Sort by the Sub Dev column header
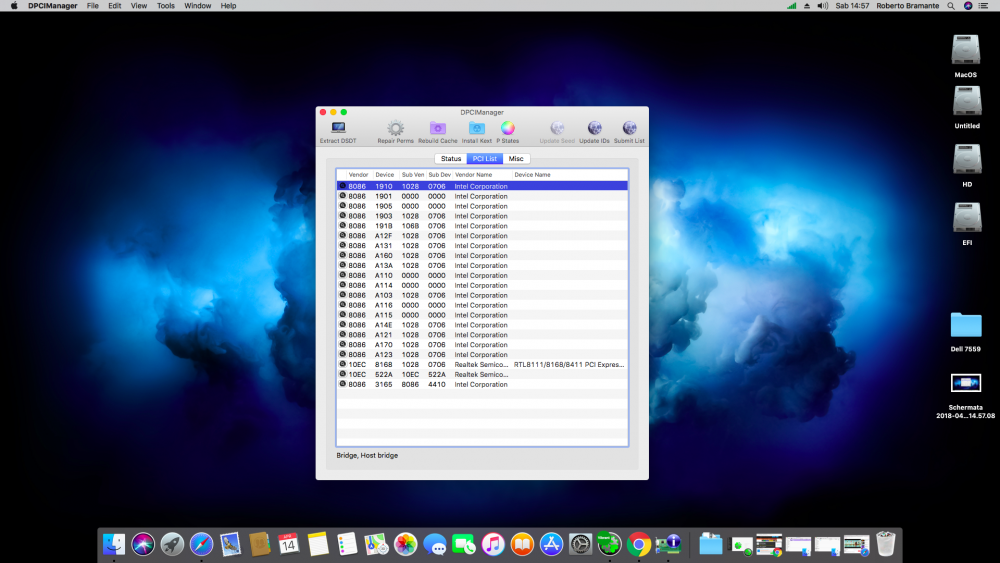This screenshot has width=1000, height=563. coord(439,175)
